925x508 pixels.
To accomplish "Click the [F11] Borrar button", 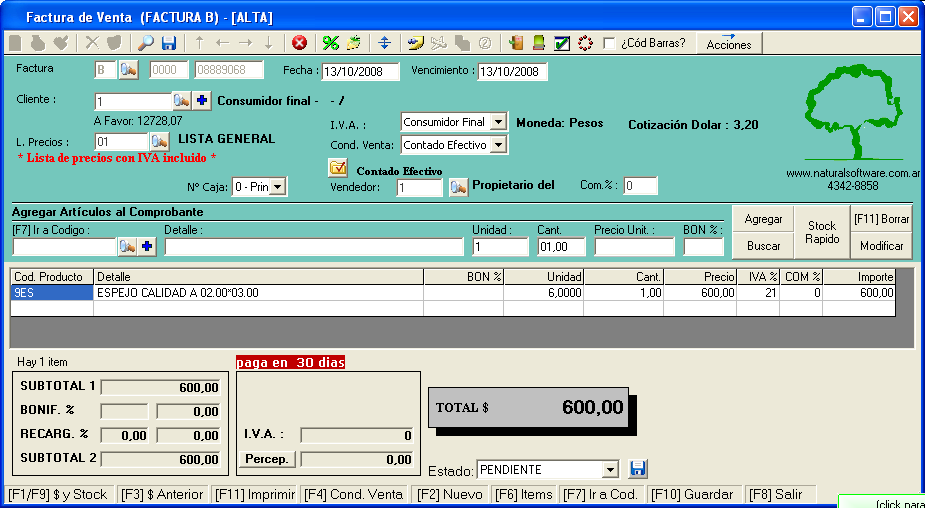I will 881,219.
